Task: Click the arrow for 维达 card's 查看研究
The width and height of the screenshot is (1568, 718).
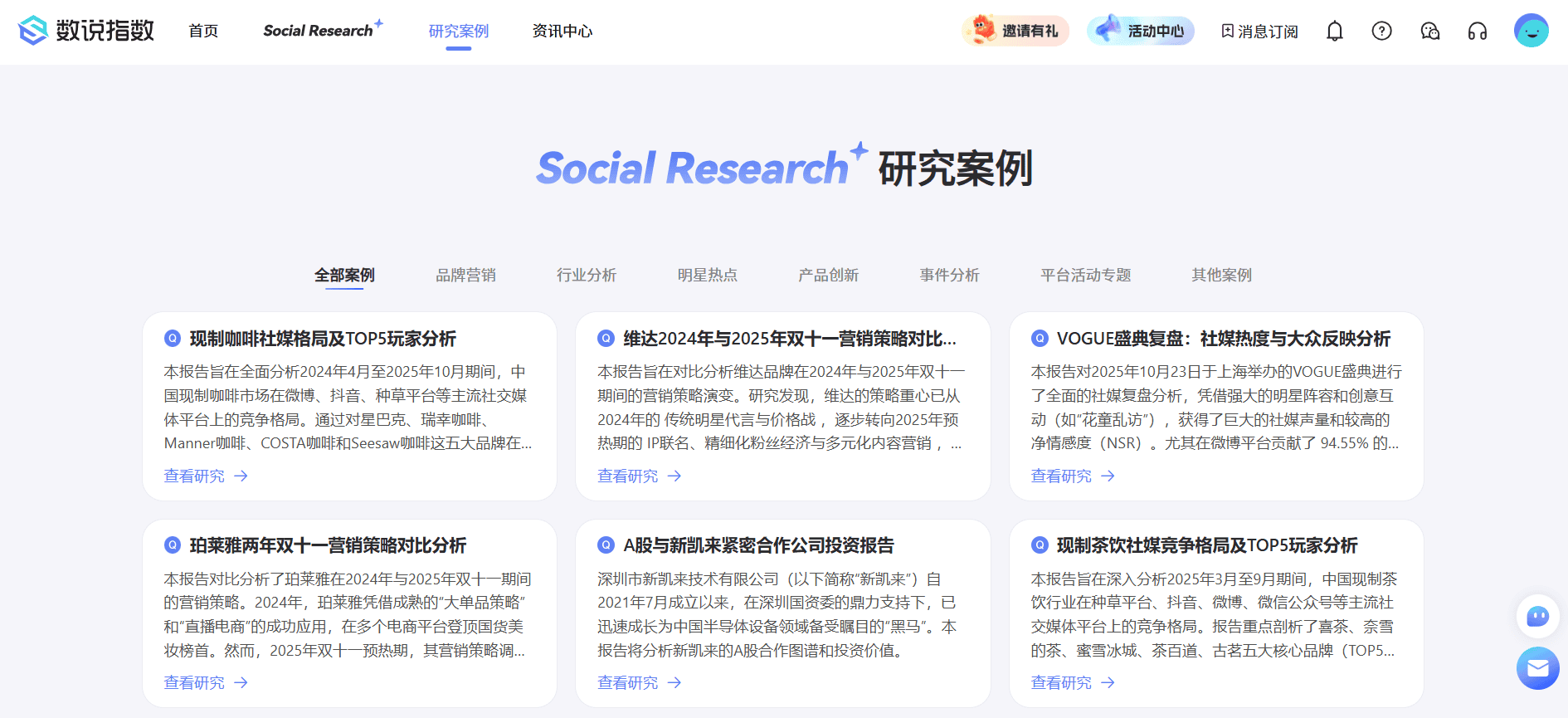Action: [674, 476]
